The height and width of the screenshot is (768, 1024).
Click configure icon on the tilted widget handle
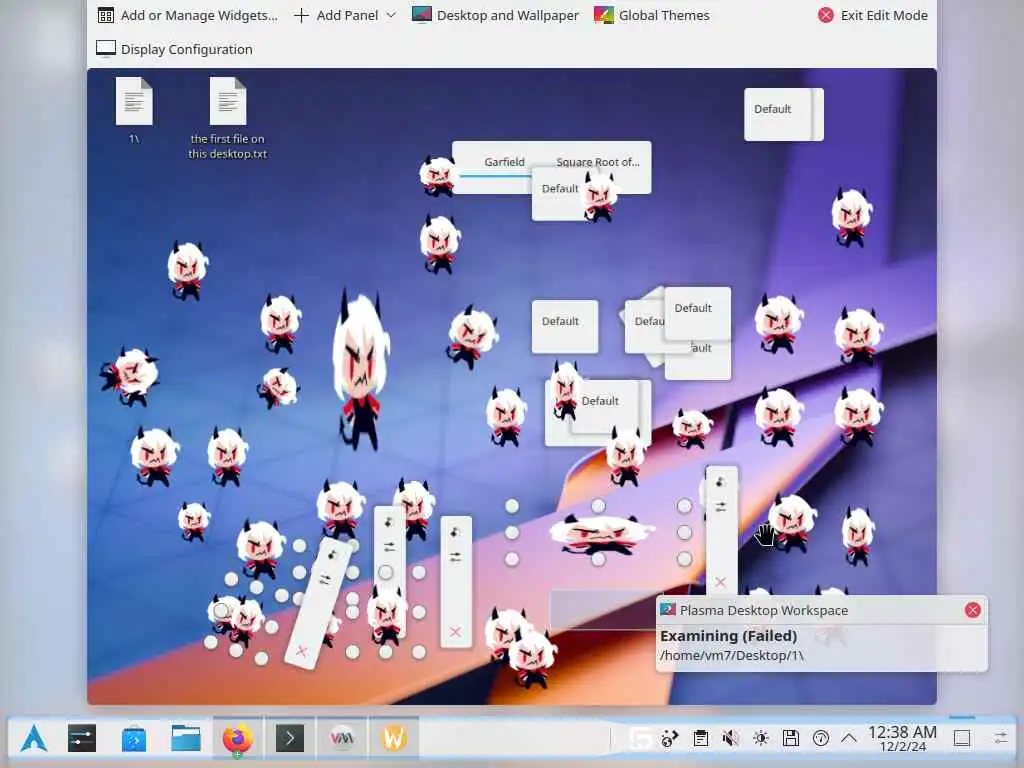(325, 579)
